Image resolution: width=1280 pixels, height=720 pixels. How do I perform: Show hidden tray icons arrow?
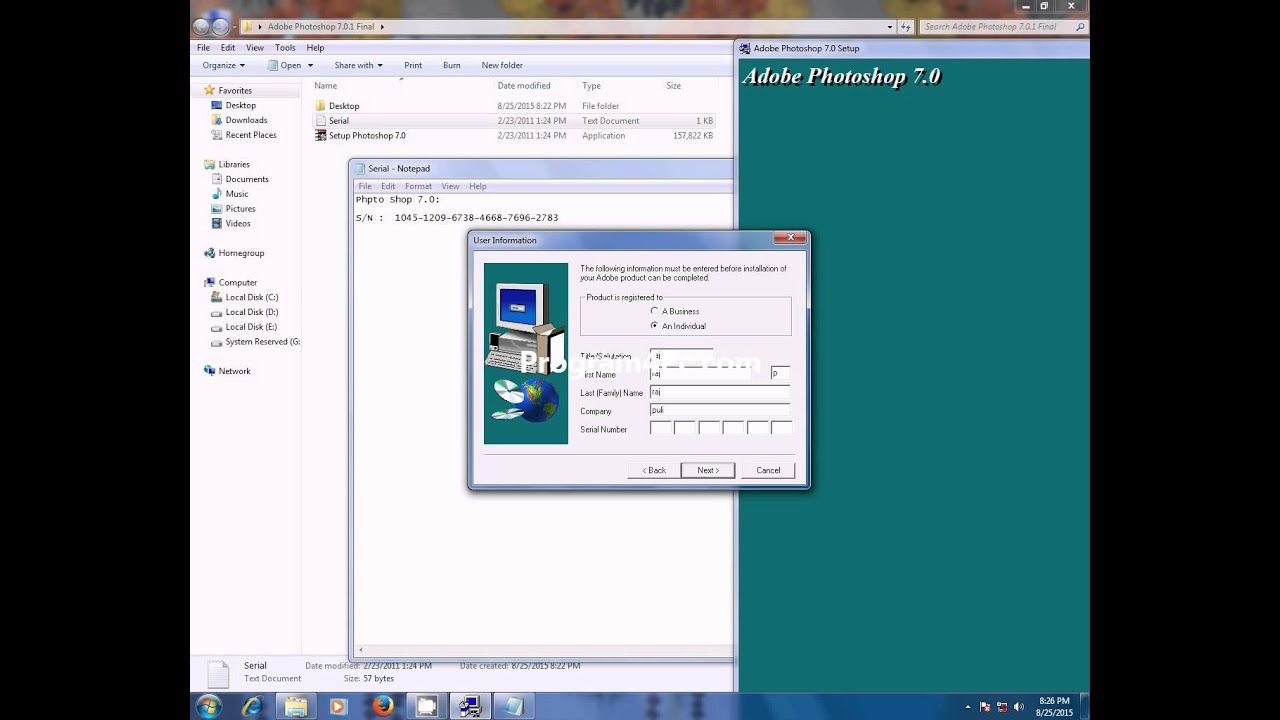pyautogui.click(x=967, y=707)
